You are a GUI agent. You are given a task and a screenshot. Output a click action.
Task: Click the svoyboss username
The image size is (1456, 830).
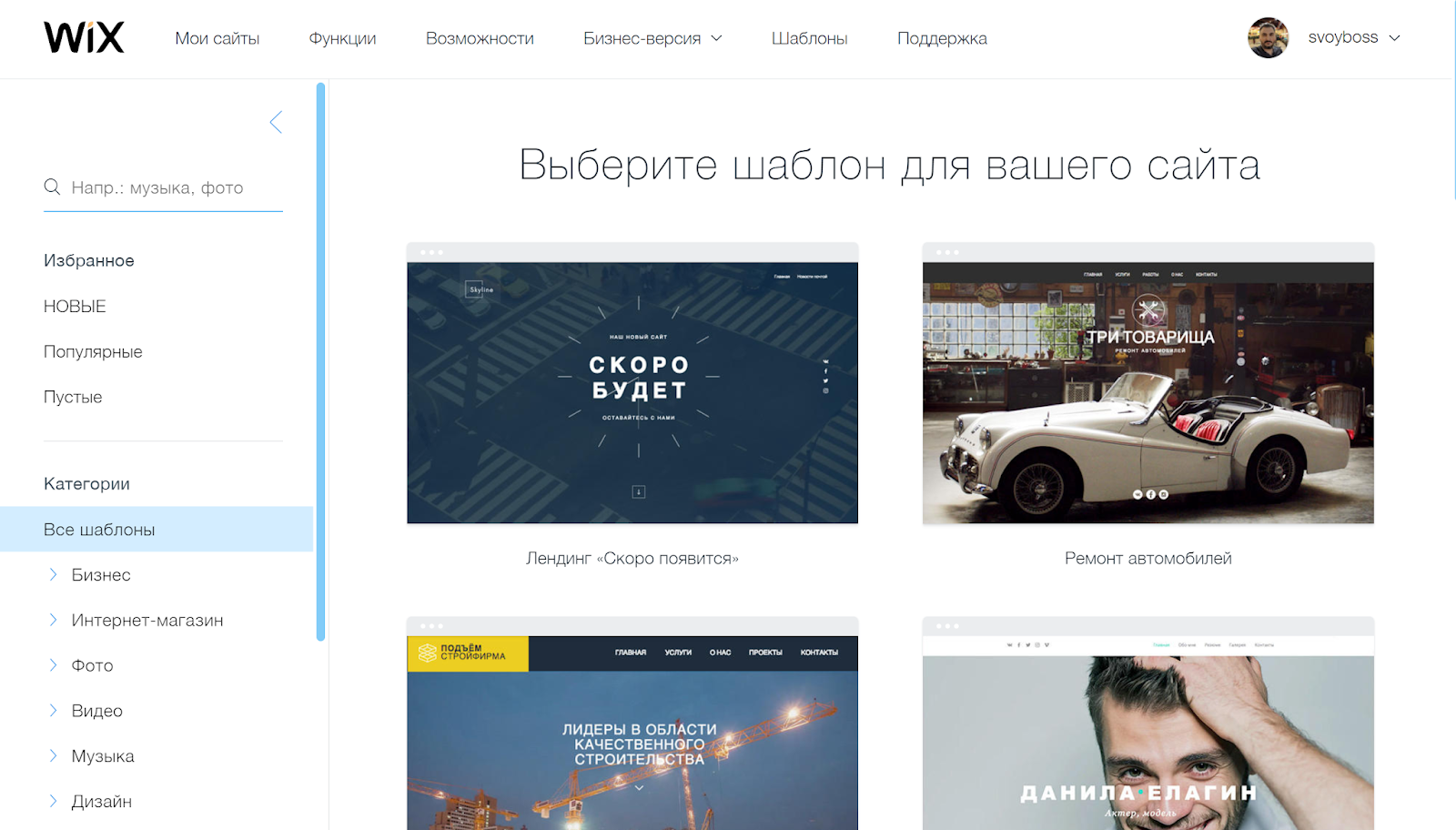click(1343, 37)
